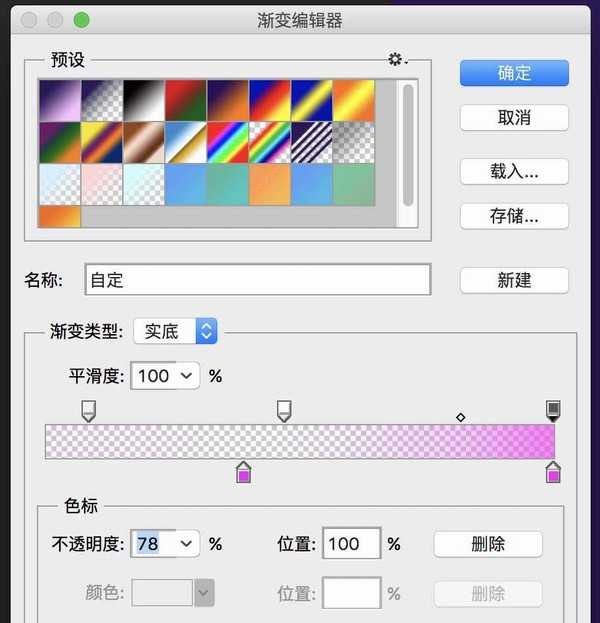
Task: Click the gradient preview bar
Action: click(x=300, y=441)
